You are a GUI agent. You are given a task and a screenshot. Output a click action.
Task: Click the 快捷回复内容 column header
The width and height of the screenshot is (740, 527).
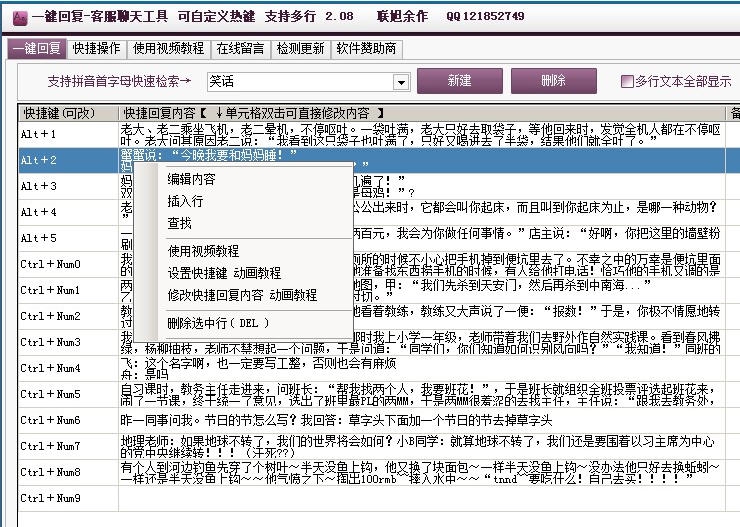421,113
